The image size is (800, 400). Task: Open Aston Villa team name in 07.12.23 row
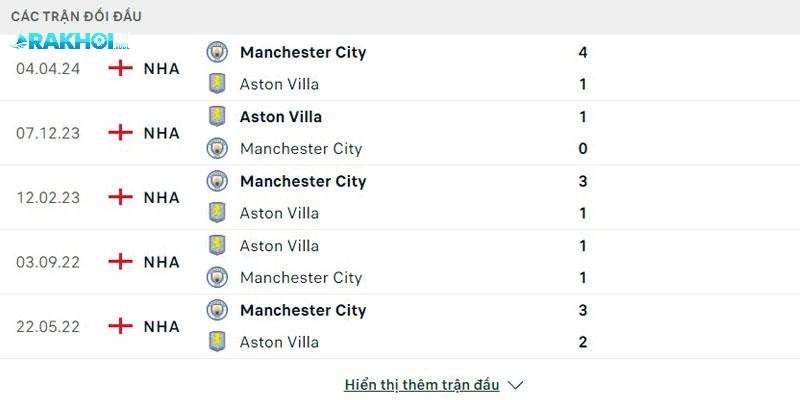tap(281, 116)
